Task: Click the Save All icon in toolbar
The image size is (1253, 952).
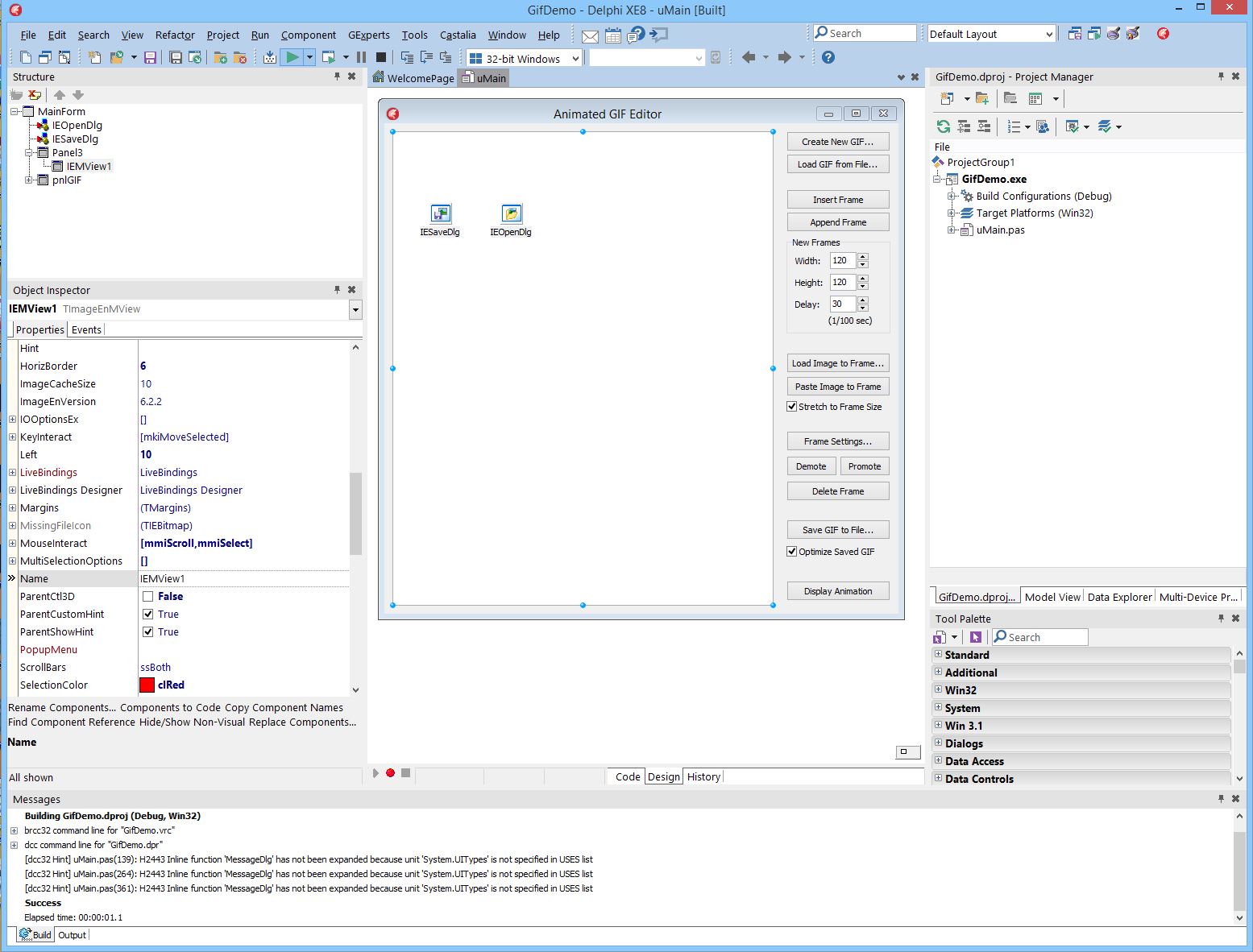Action: pos(175,58)
